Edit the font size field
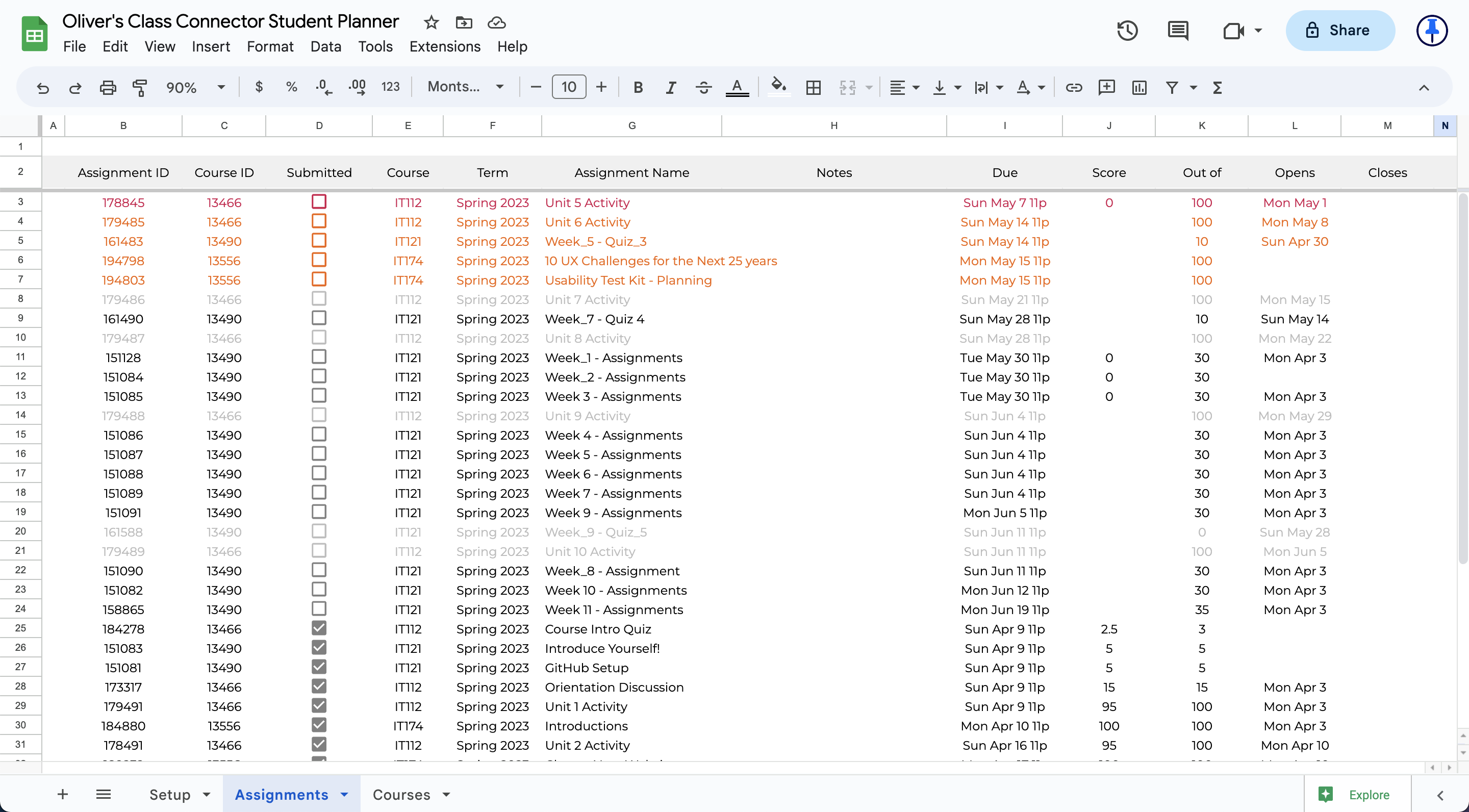Image resolution: width=1469 pixels, height=812 pixels. tap(569, 87)
